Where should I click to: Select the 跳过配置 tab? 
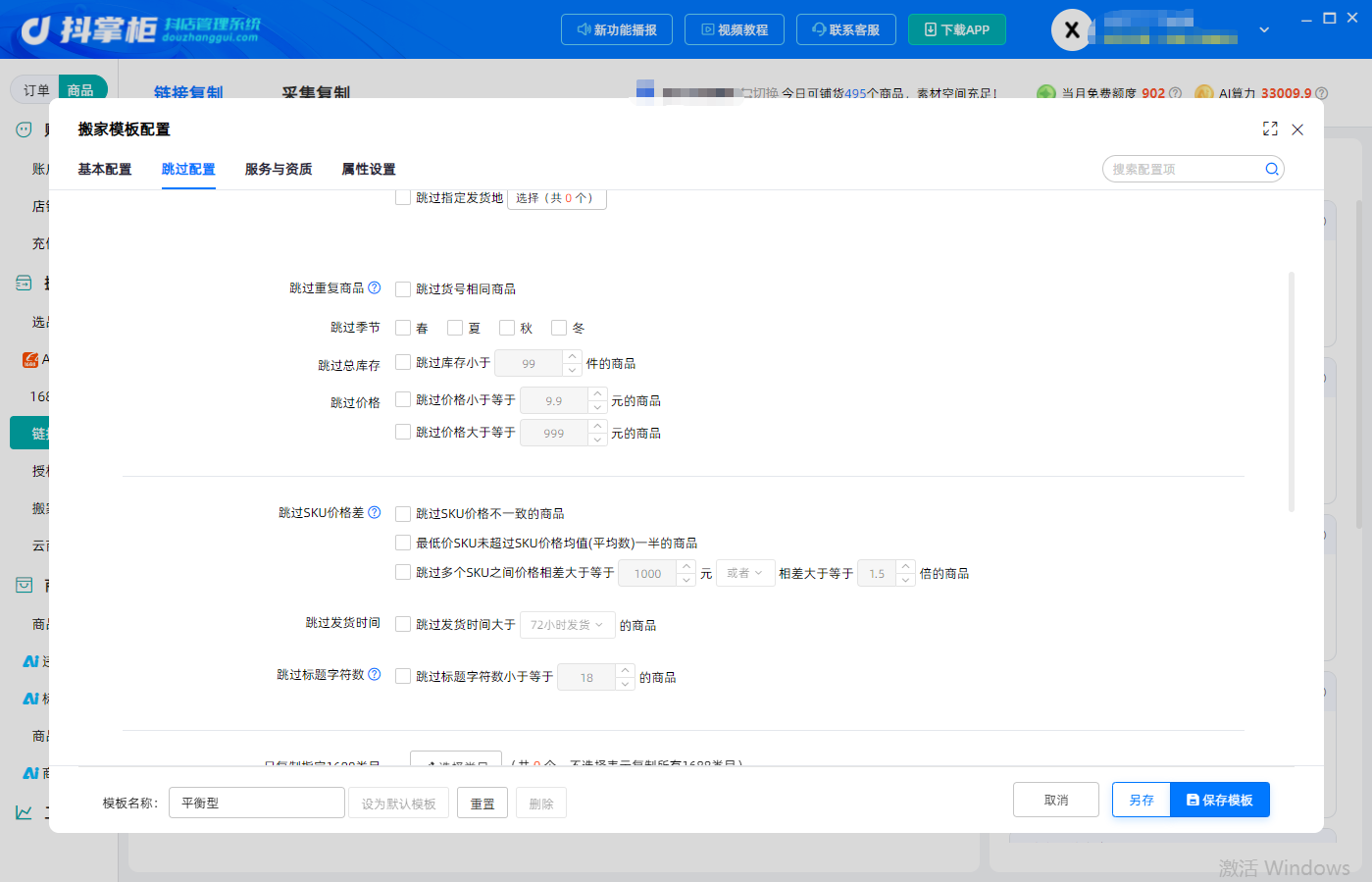pyautogui.click(x=188, y=169)
